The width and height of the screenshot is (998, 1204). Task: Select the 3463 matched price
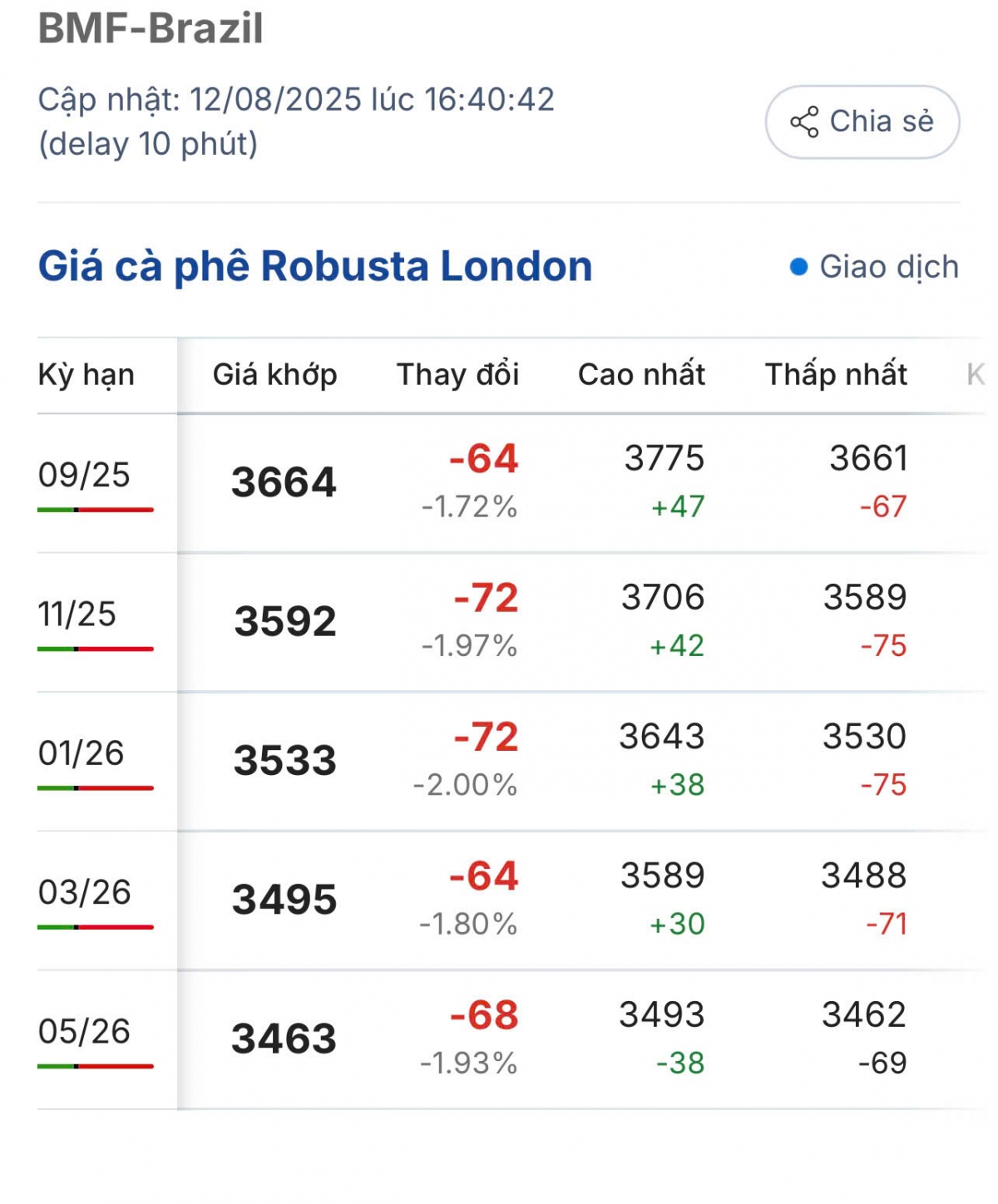[x=284, y=1039]
